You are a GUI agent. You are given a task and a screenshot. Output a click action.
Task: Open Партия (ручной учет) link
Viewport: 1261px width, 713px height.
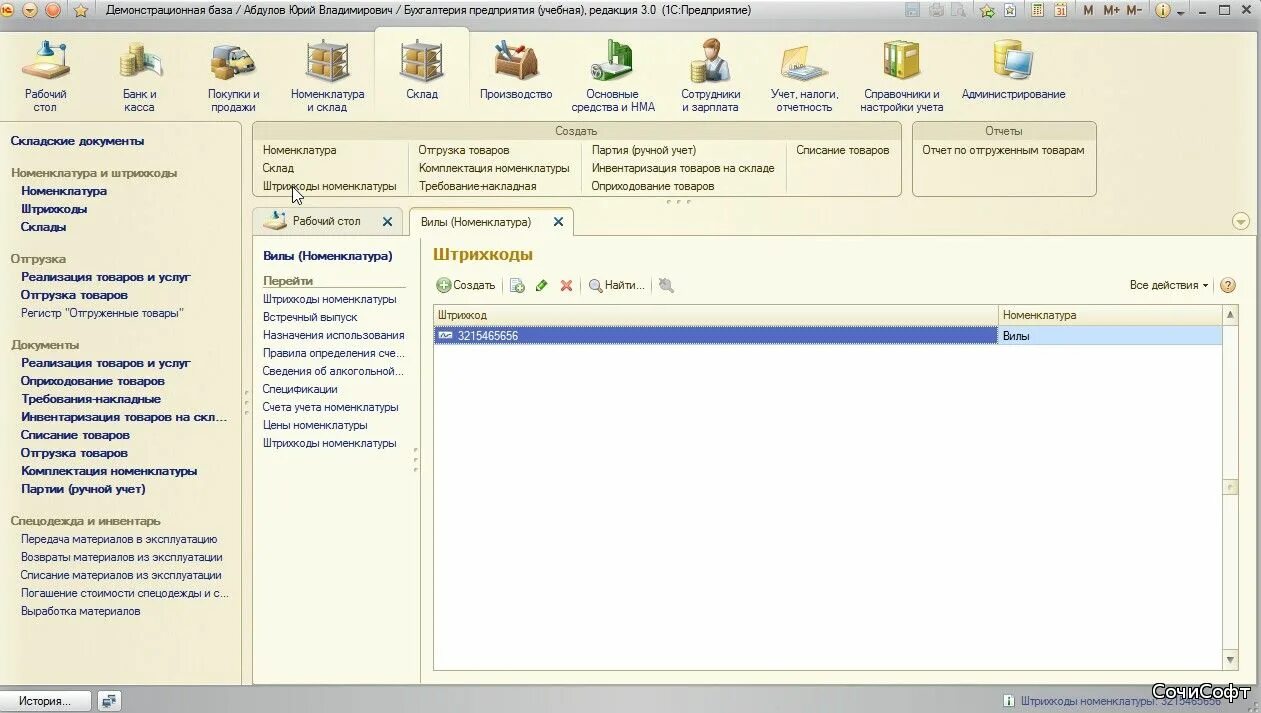point(643,150)
